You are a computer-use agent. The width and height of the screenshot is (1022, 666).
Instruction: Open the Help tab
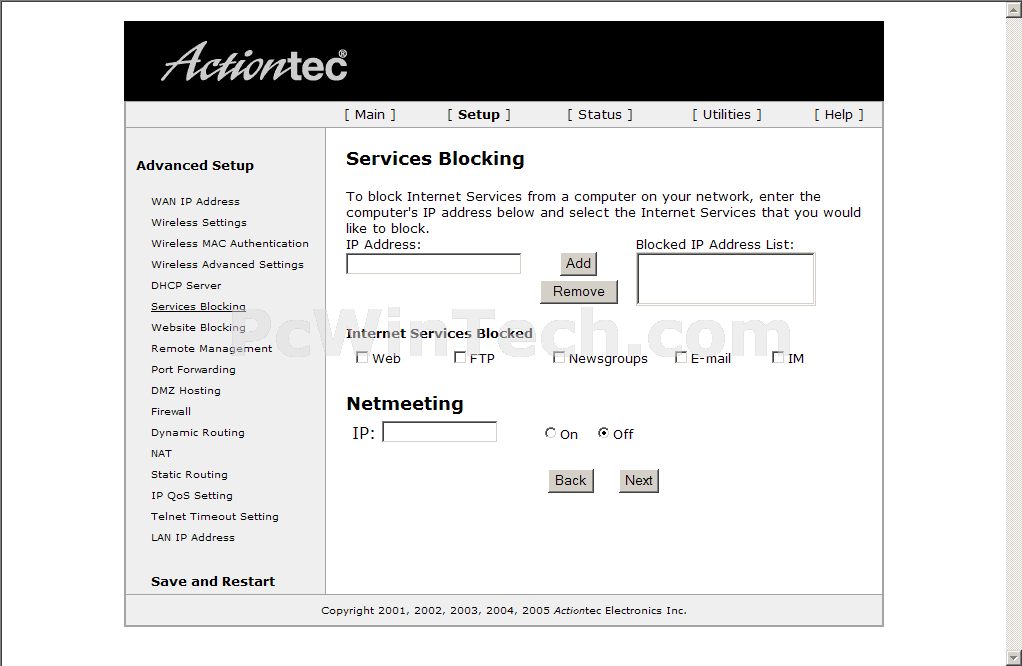(x=838, y=115)
